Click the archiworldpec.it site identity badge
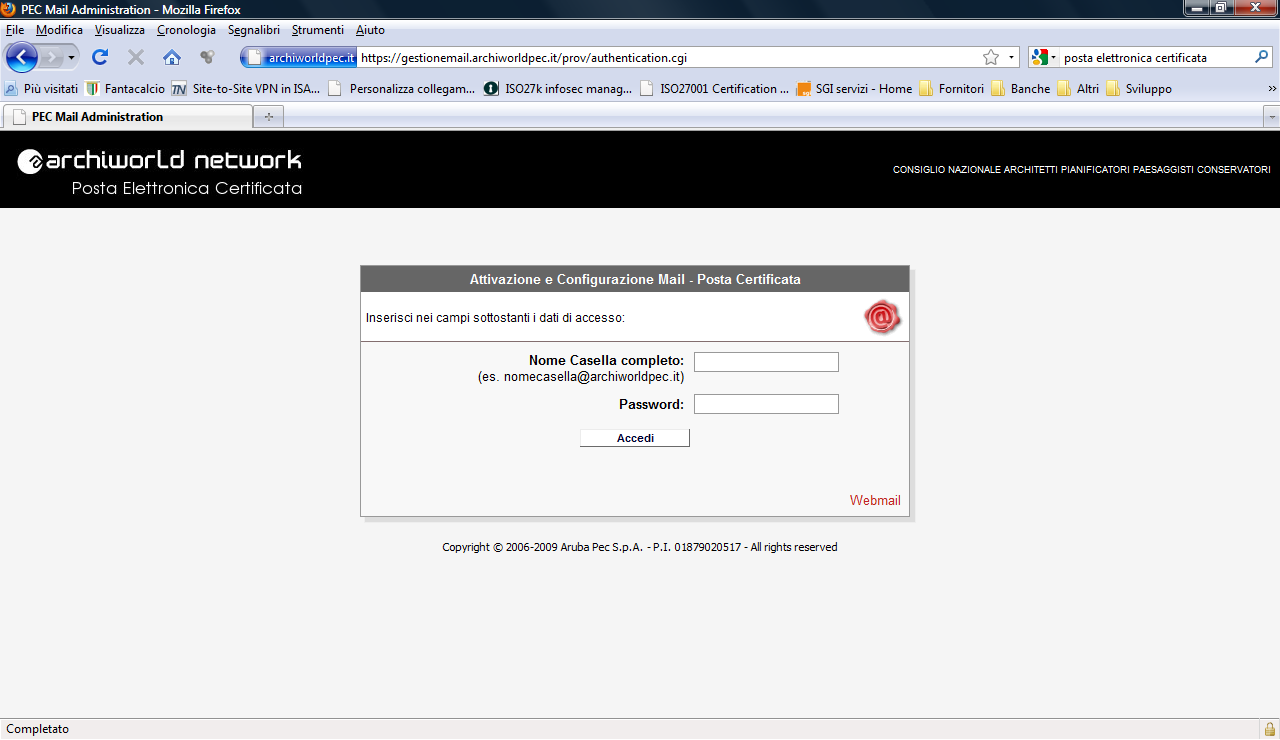This screenshot has height=740, width=1280. [299, 58]
